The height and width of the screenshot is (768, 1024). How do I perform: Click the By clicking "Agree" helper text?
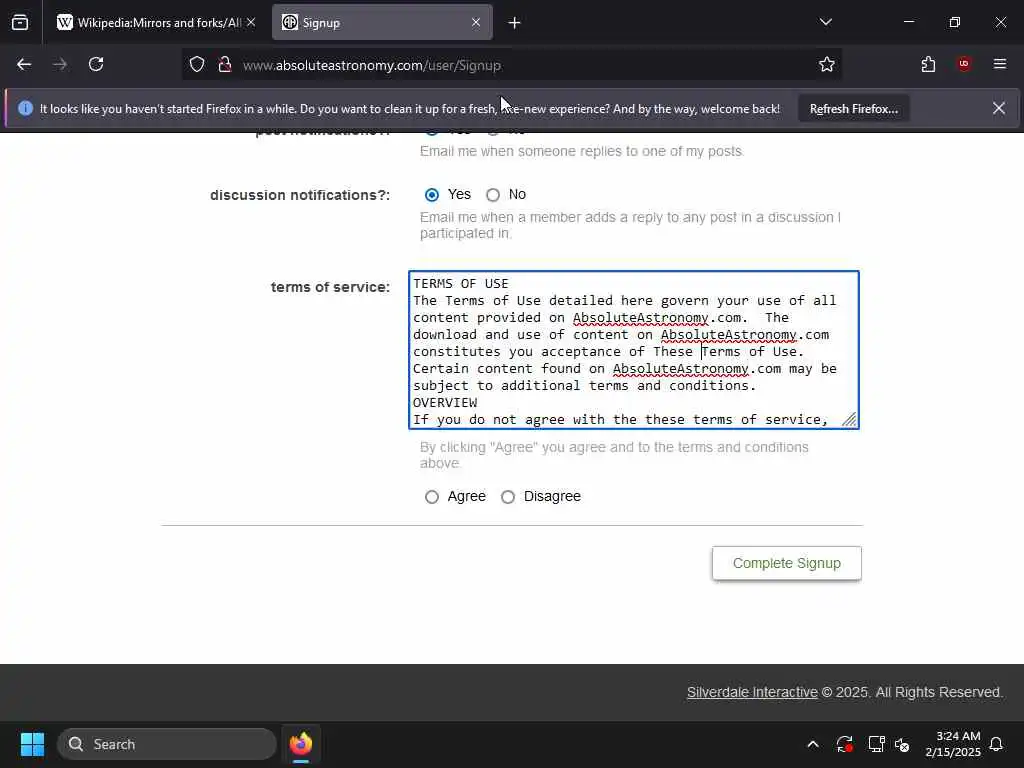(x=614, y=455)
